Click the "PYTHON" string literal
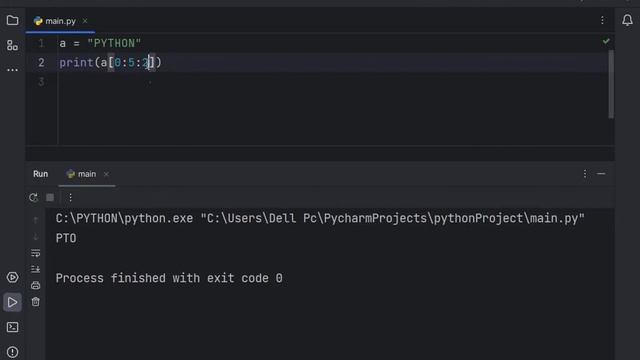The height and width of the screenshot is (360, 640). tap(114, 43)
